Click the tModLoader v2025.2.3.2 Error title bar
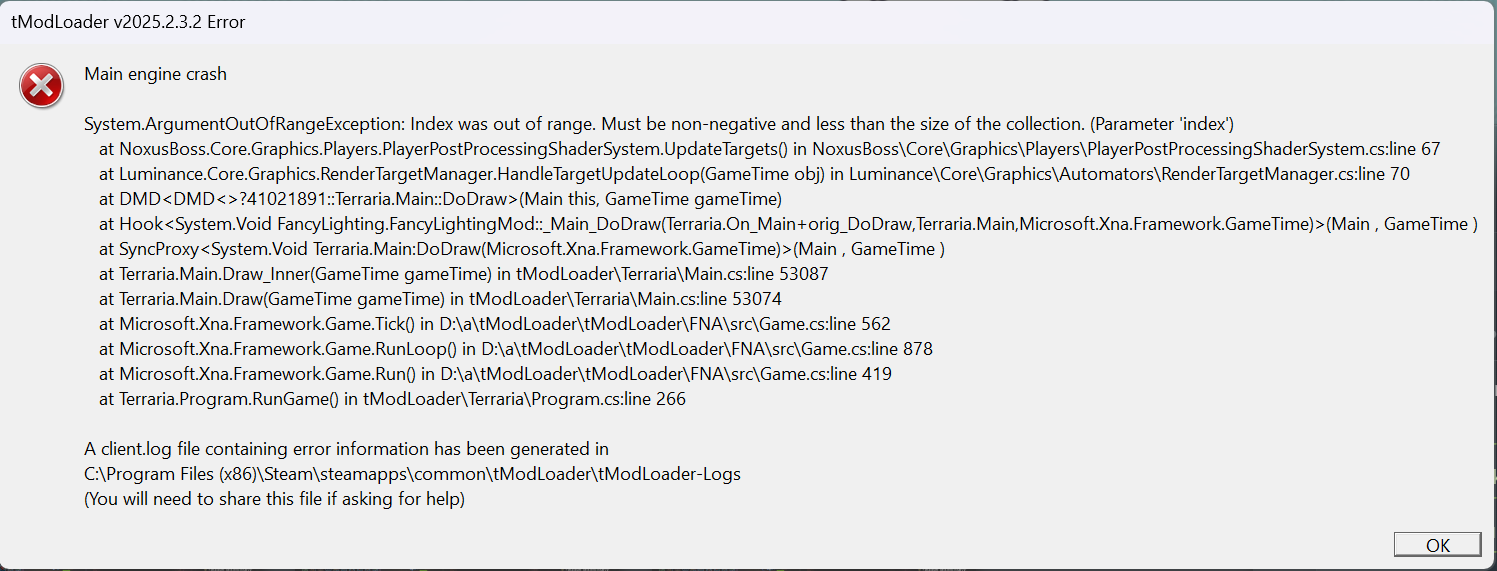The width and height of the screenshot is (1497, 571). tap(748, 22)
